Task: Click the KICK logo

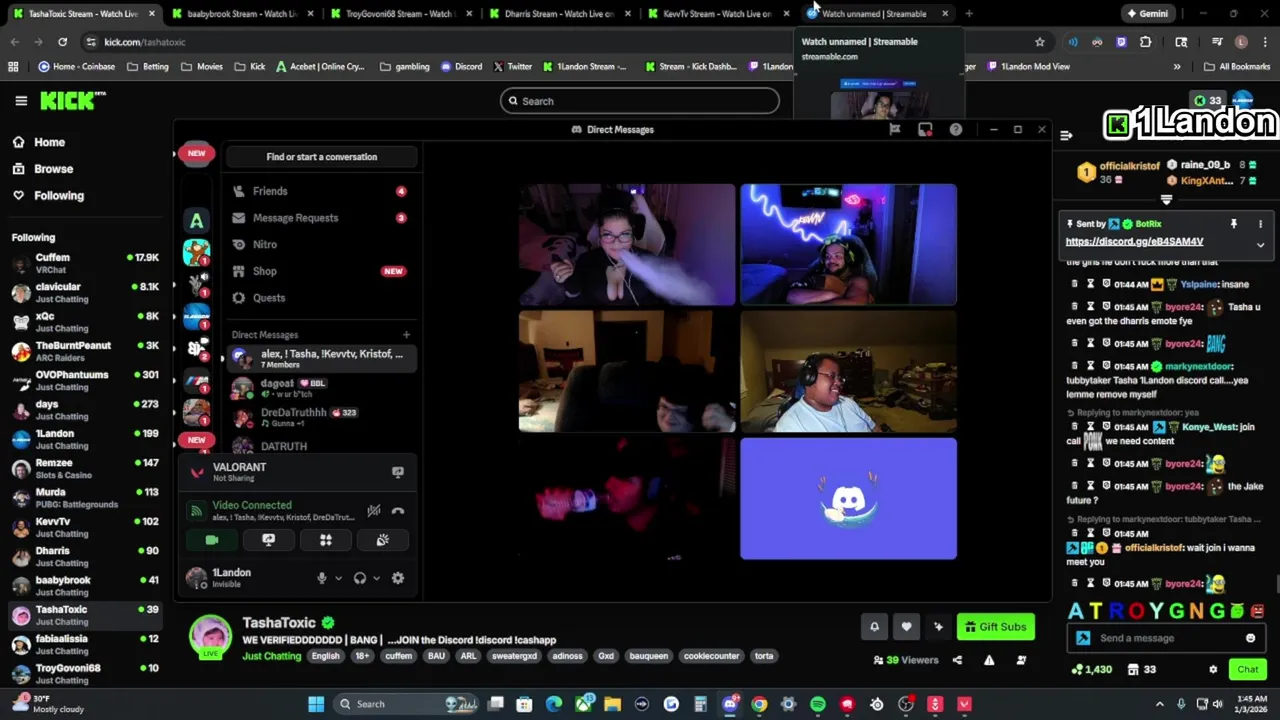Action: (72, 101)
